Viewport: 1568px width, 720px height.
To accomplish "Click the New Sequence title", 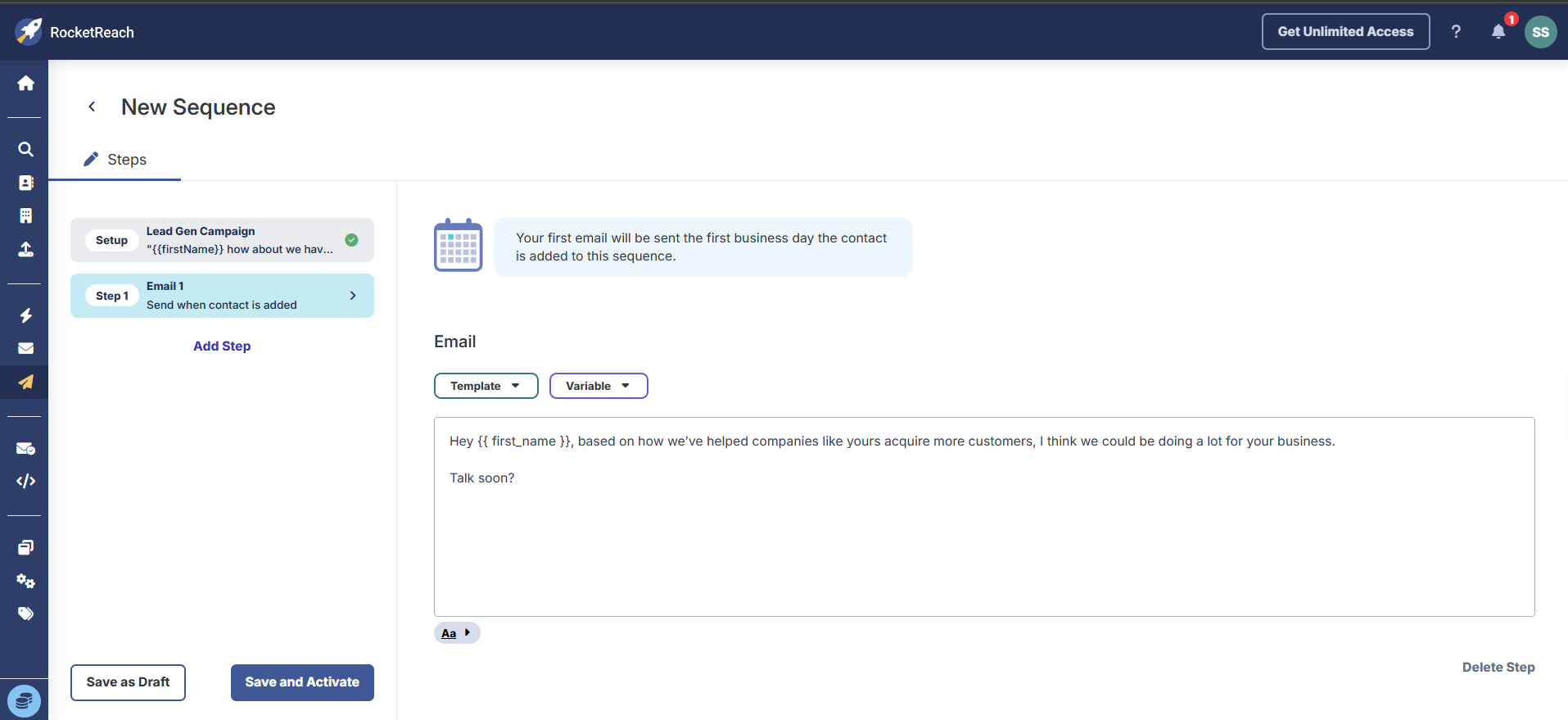I will [x=198, y=107].
